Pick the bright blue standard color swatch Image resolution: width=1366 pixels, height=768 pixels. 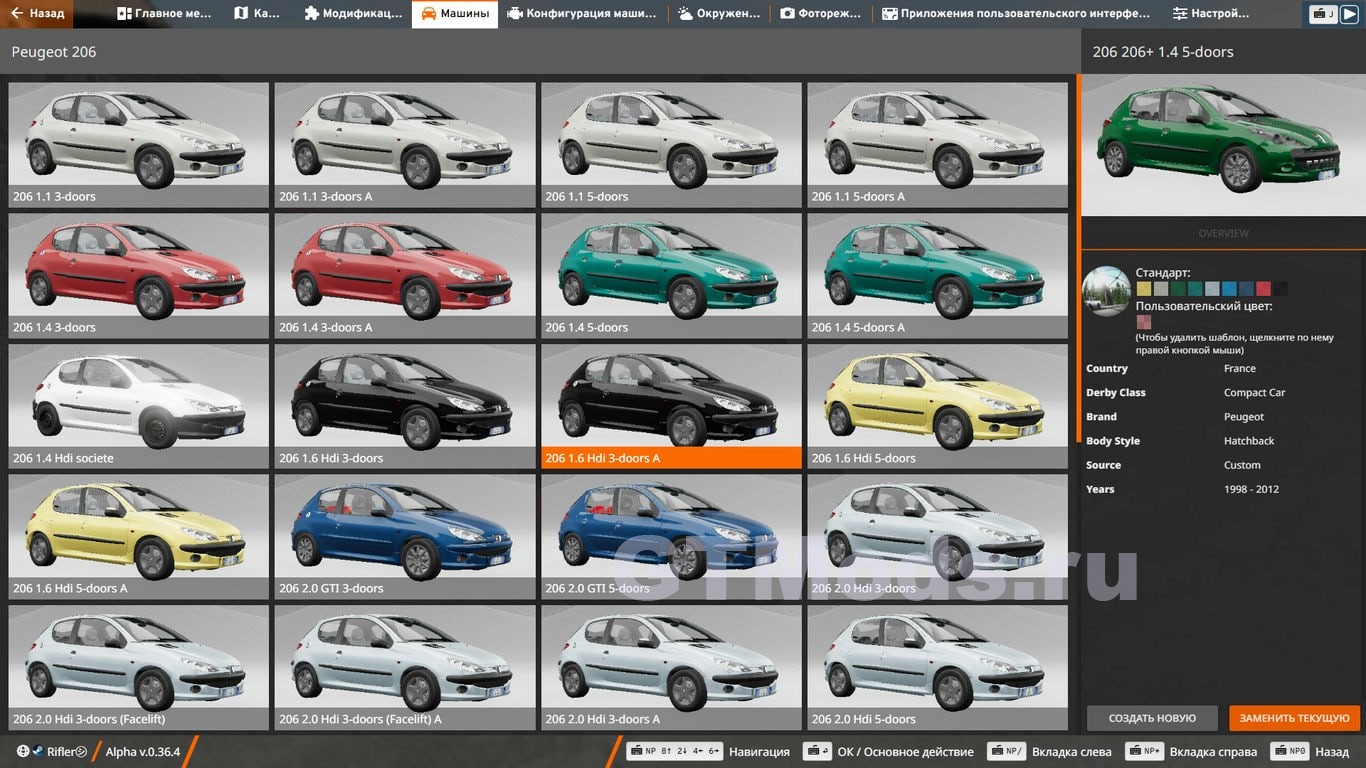[1229, 289]
